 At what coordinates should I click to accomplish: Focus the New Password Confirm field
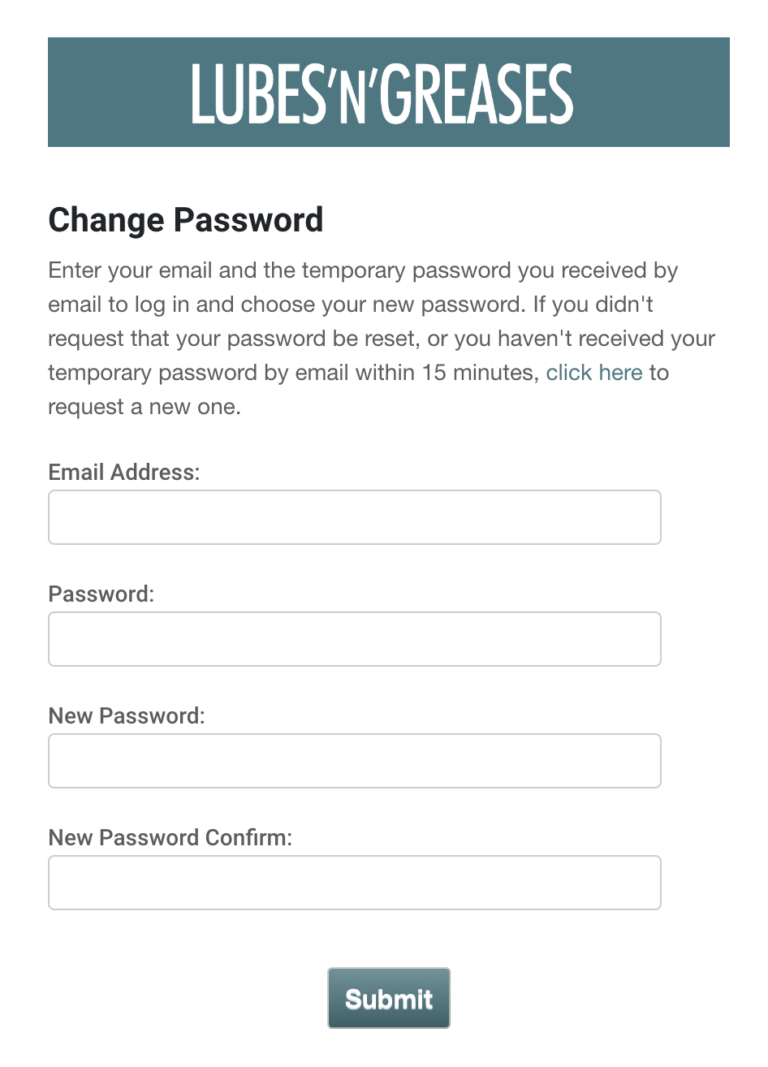(x=354, y=883)
